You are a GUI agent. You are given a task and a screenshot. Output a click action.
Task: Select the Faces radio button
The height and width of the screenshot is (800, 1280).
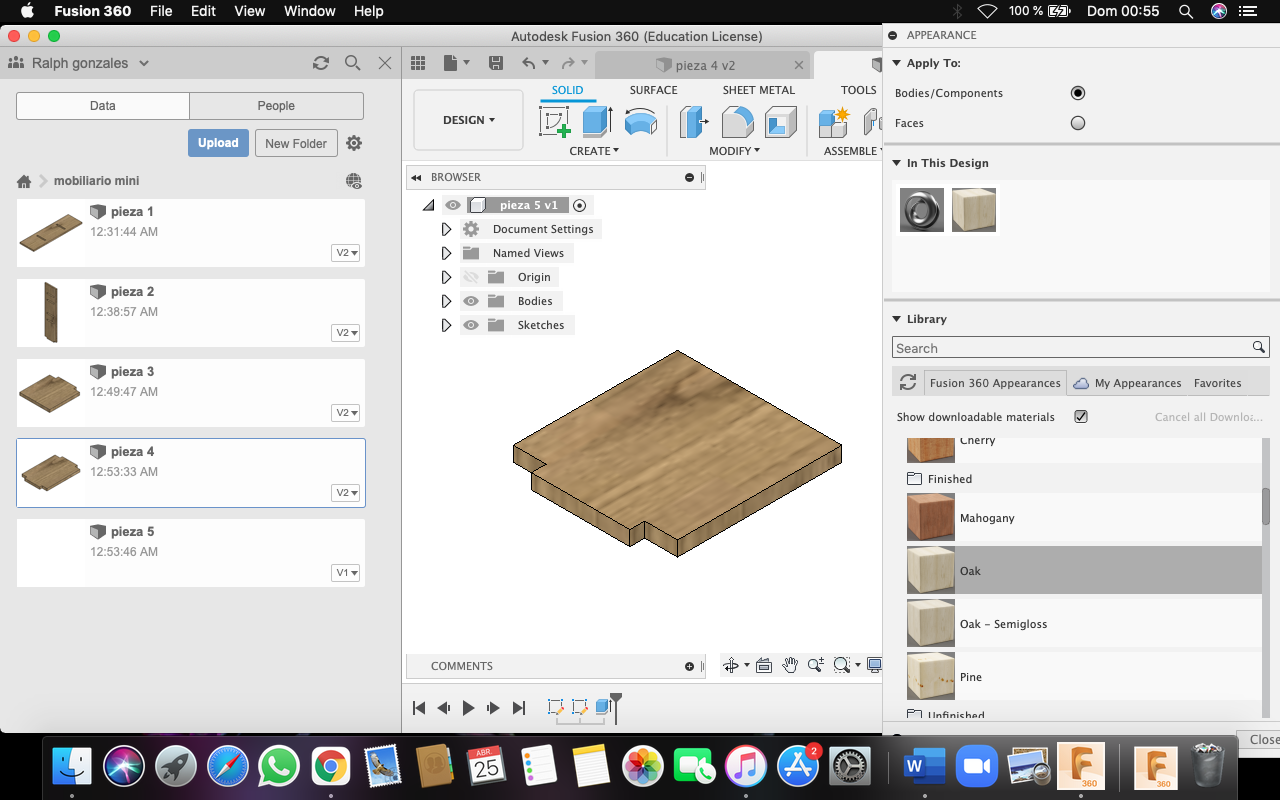[1077, 123]
